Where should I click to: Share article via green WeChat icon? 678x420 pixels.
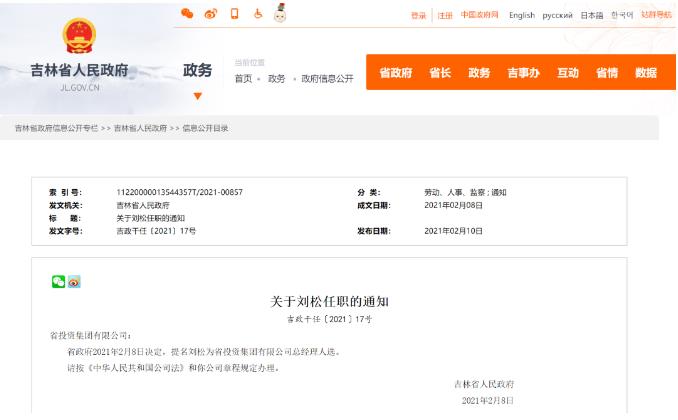58,281
